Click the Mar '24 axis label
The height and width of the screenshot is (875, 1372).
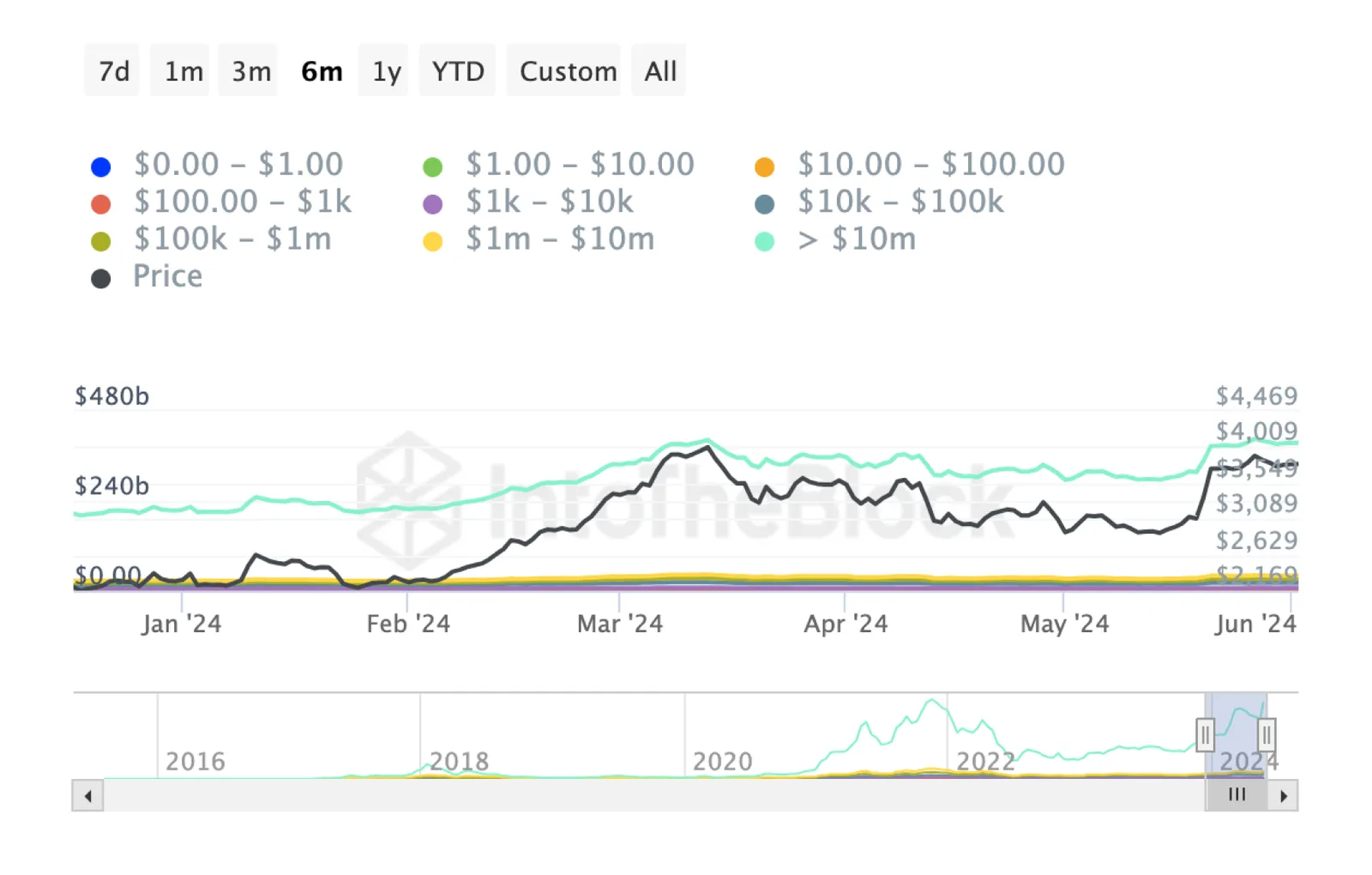tap(620, 624)
